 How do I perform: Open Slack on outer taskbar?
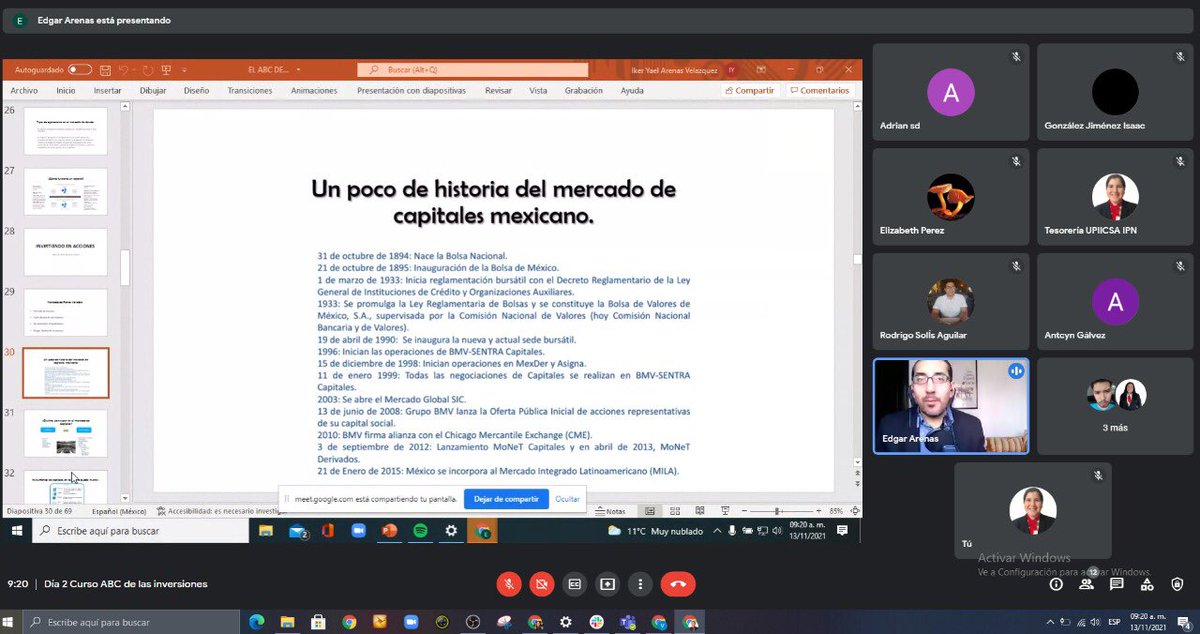point(597,622)
